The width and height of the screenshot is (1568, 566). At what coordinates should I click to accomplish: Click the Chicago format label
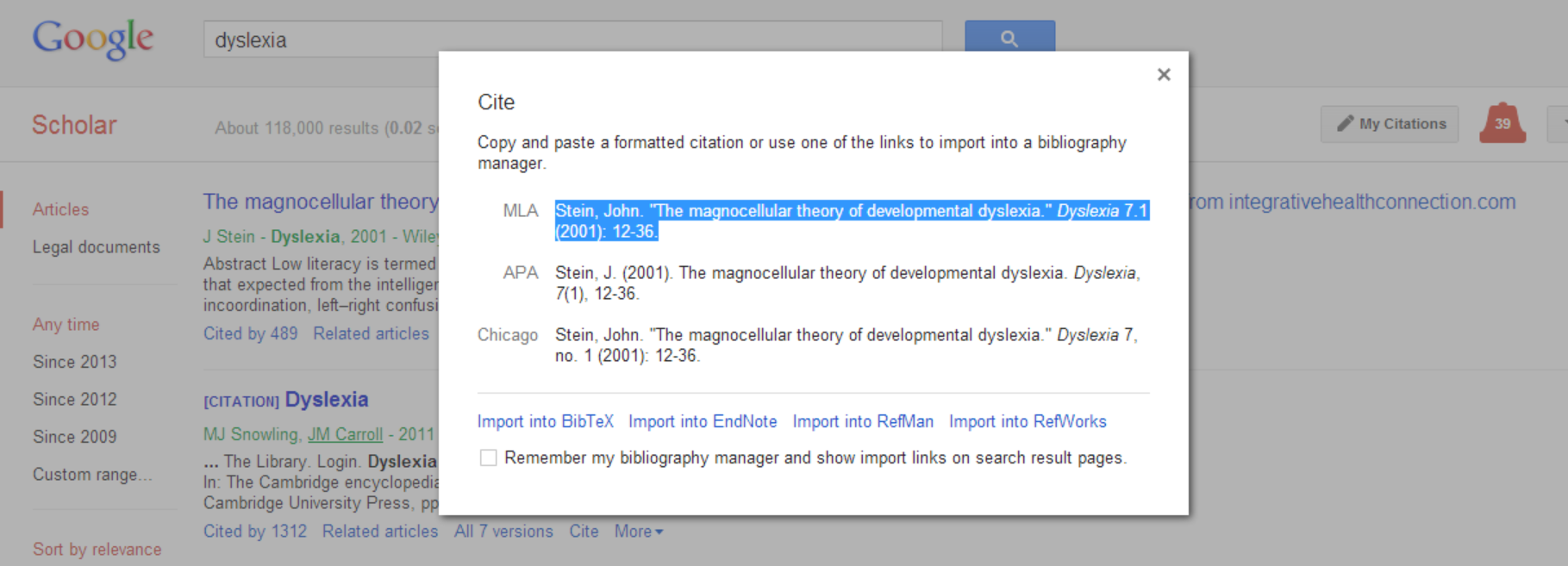pyautogui.click(x=508, y=335)
